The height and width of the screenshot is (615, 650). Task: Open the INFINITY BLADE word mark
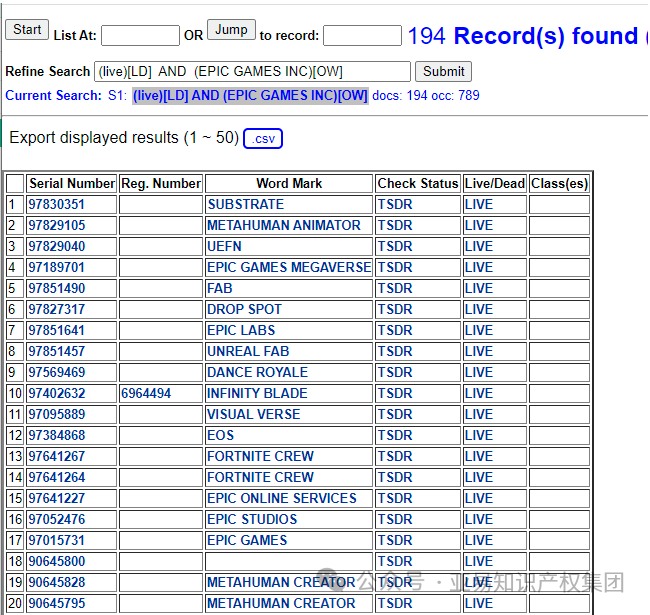point(257,393)
